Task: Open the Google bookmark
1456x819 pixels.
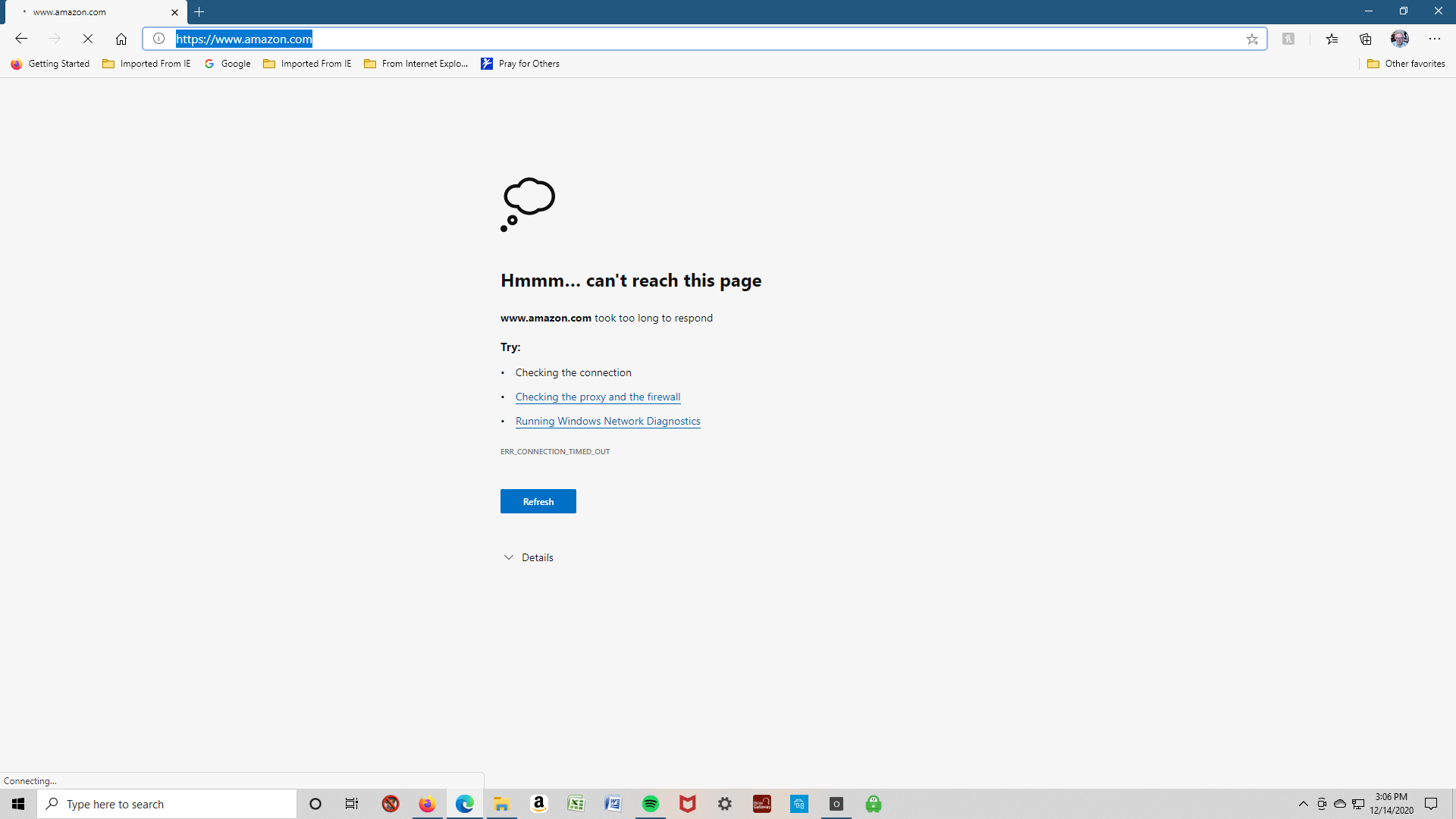Action: point(227,64)
